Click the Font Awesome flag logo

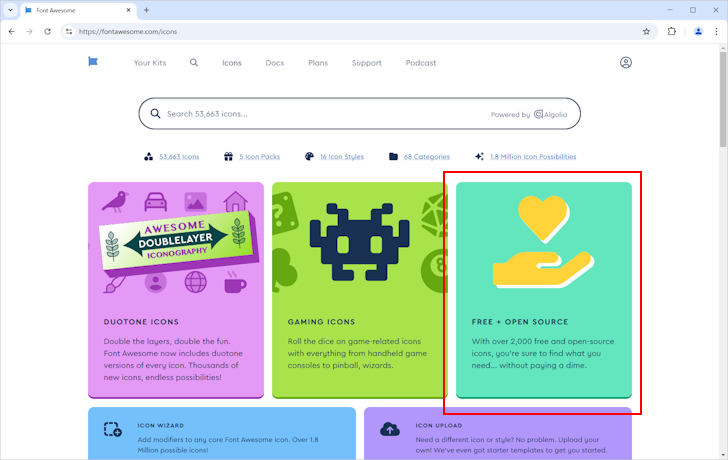pos(93,62)
